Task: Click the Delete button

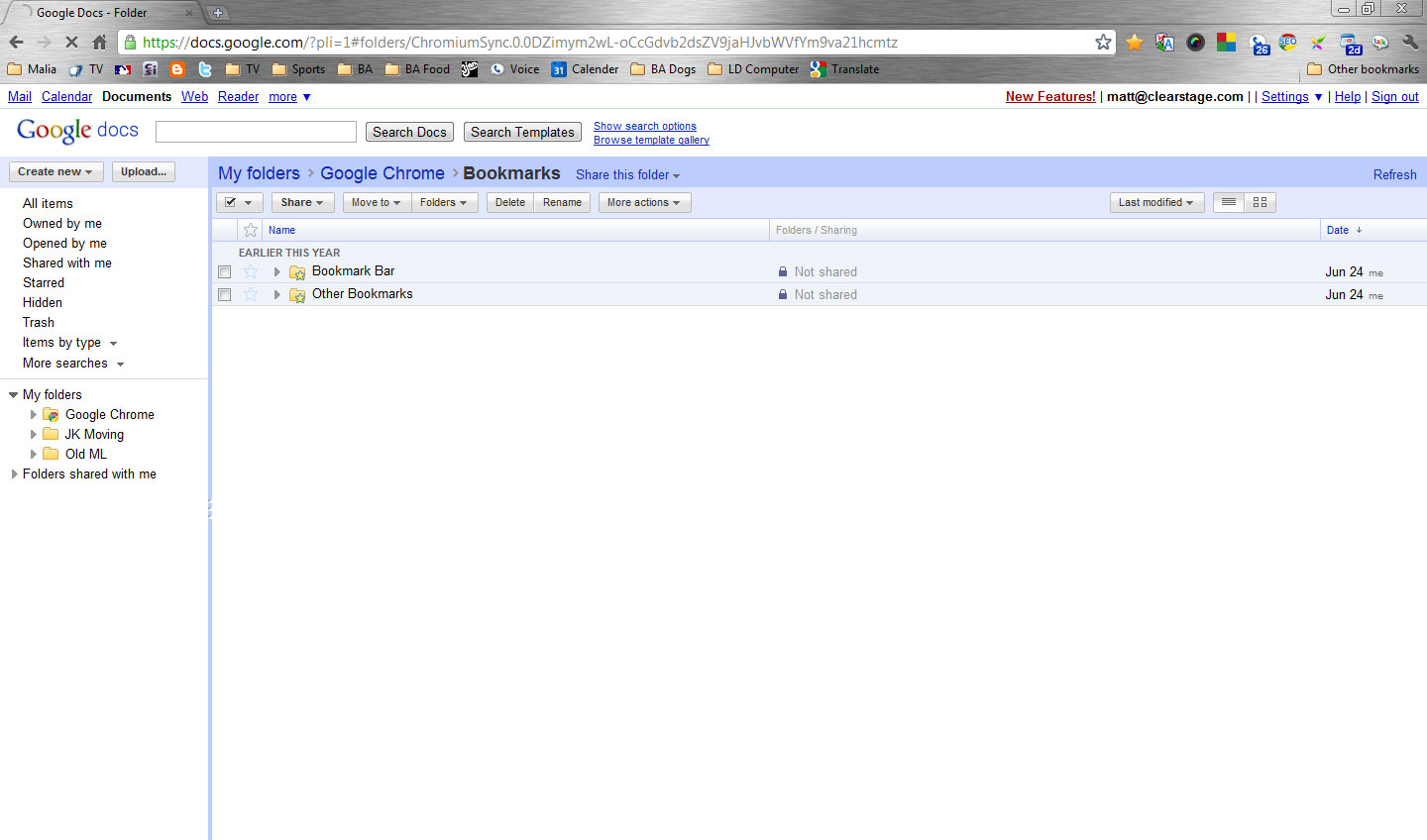Action: tap(510, 202)
